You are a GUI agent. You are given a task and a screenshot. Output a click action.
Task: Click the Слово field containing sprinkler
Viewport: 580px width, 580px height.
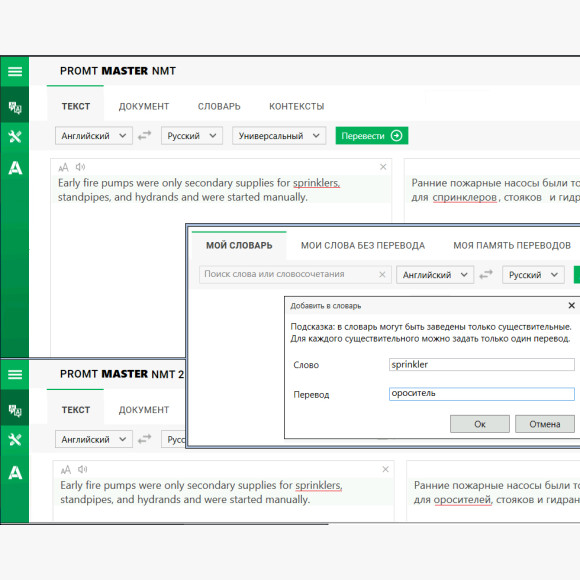pyautogui.click(x=482, y=364)
